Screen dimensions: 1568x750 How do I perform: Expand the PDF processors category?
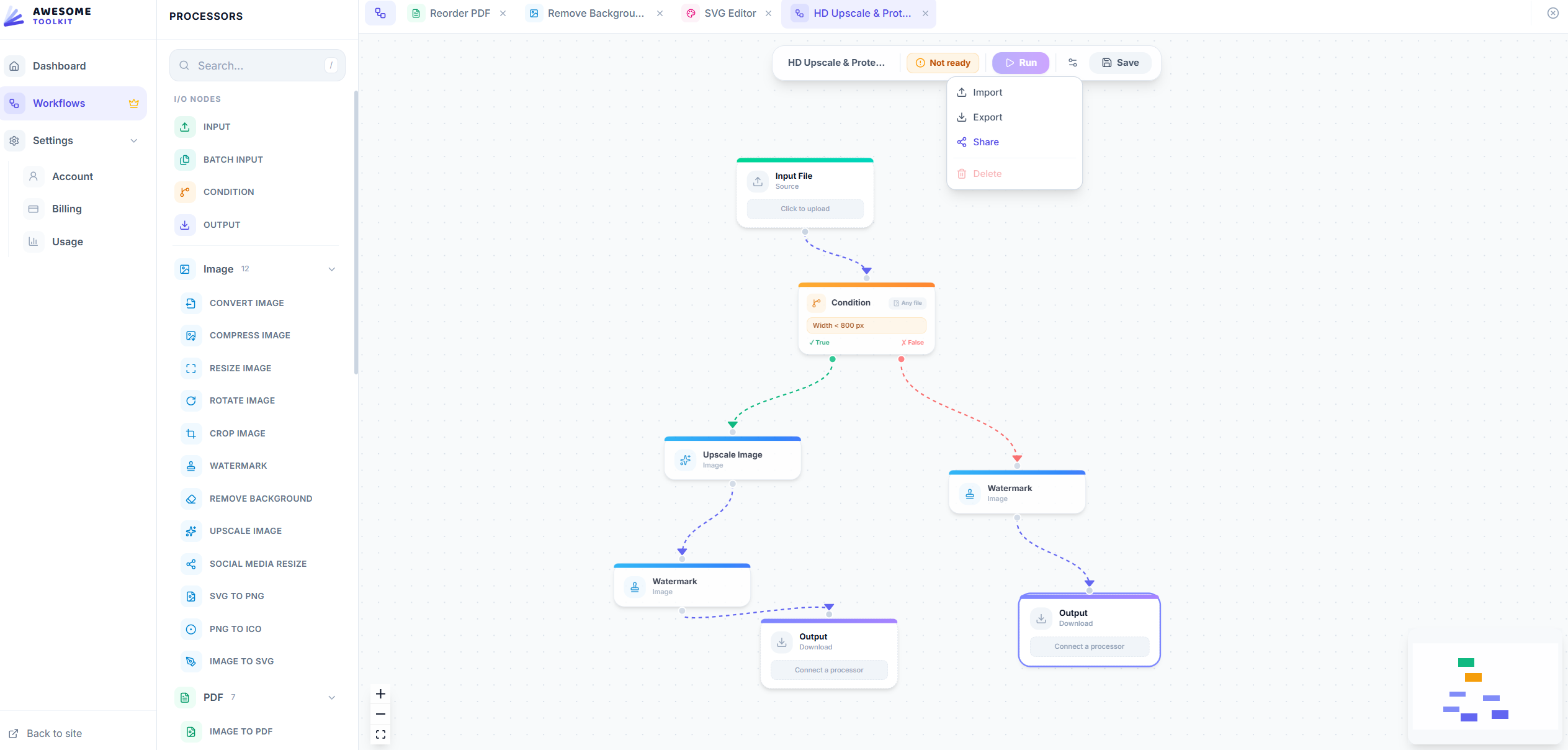[x=331, y=697]
